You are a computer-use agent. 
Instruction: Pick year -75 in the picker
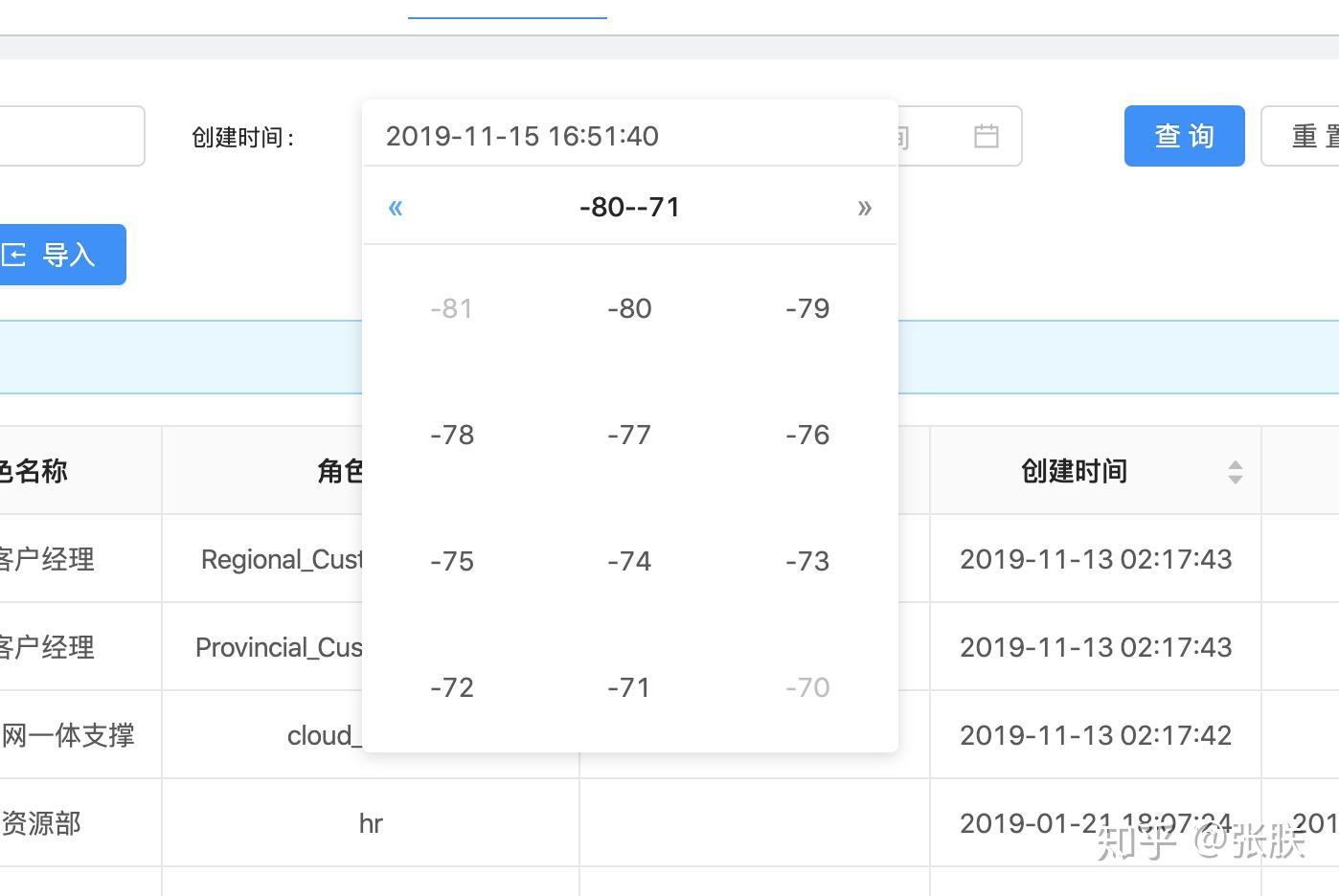coord(452,561)
